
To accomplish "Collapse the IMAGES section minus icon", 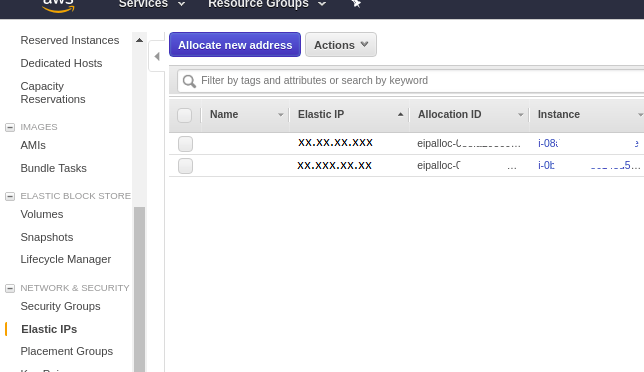I will tap(10, 127).
